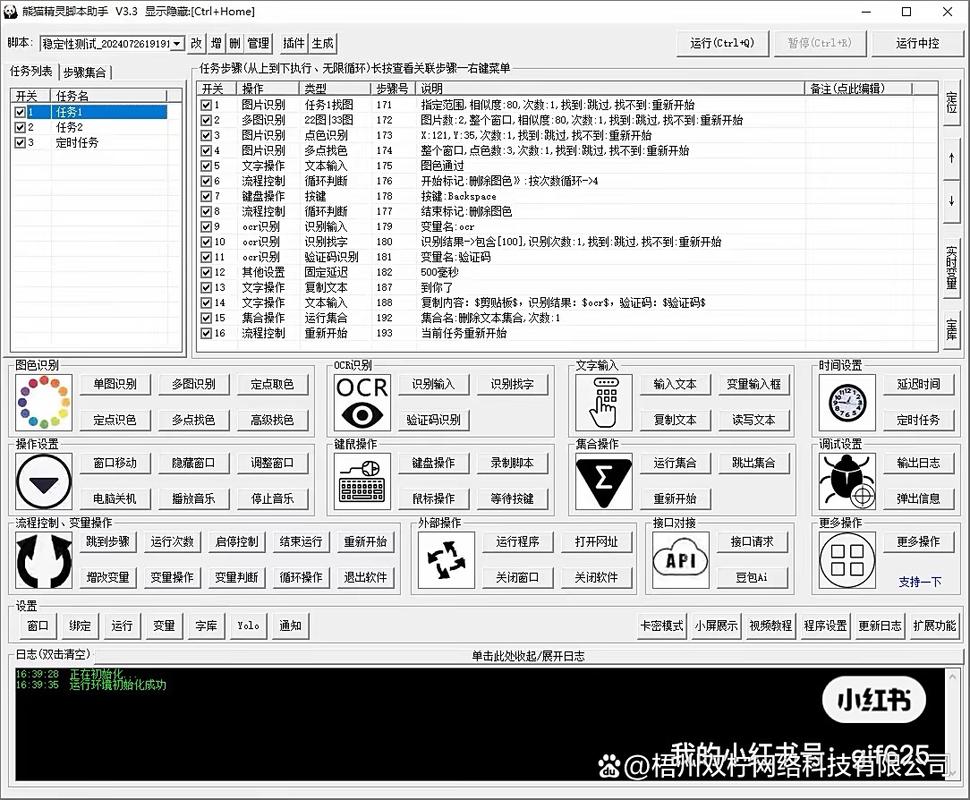The width and height of the screenshot is (970, 800).
Task: Click the 验证码识别 button
Action: (x=434, y=420)
